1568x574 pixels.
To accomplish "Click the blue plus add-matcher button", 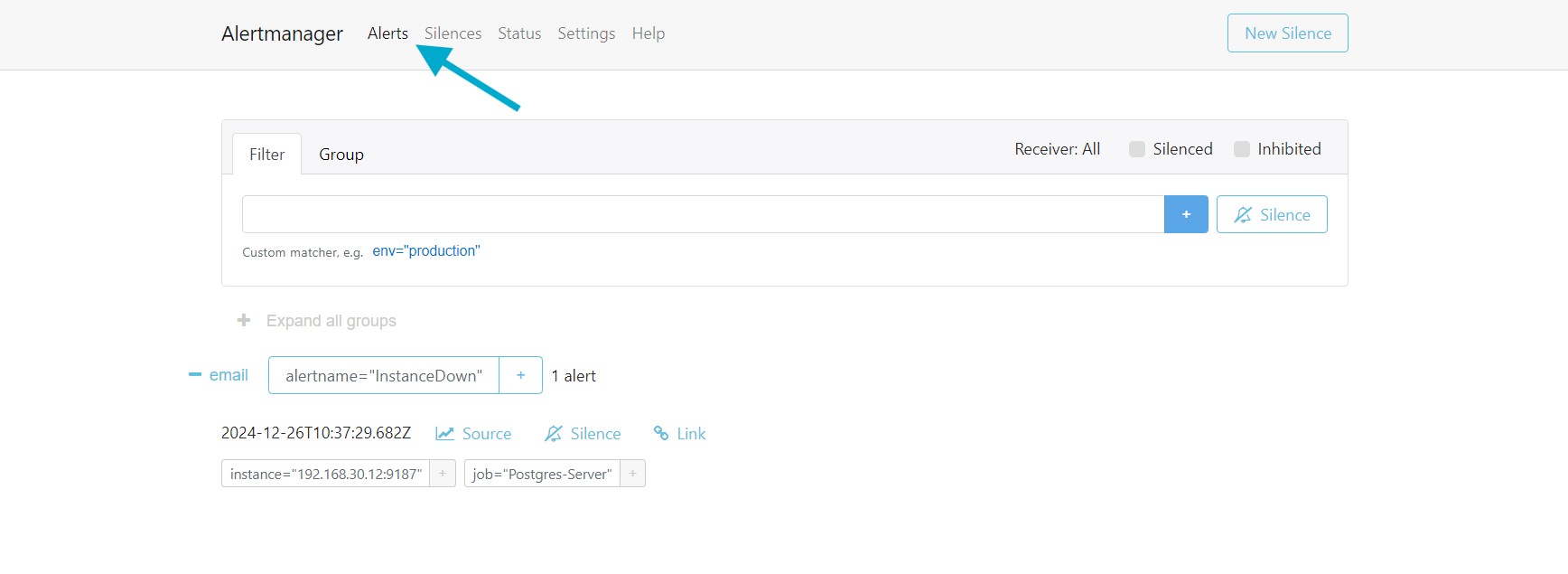I will tap(1185, 214).
